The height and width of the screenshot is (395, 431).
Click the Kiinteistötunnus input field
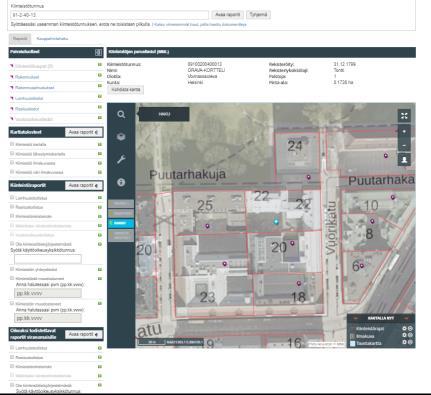[x=110, y=15]
